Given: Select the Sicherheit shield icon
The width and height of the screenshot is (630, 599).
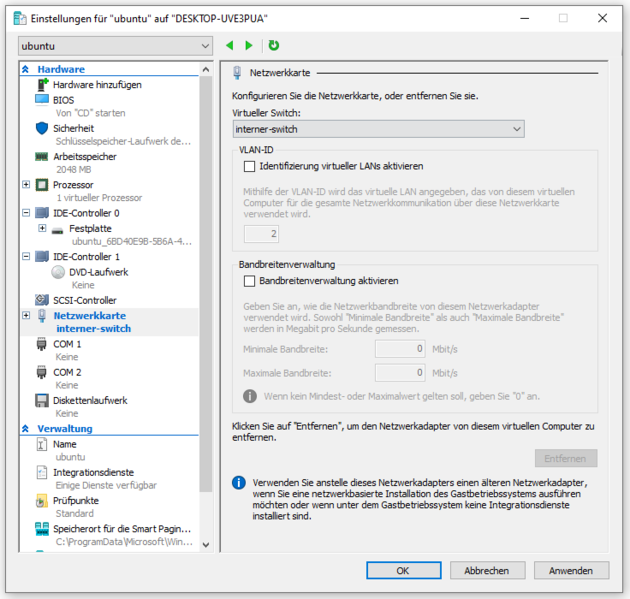Looking at the screenshot, I should tap(42, 128).
